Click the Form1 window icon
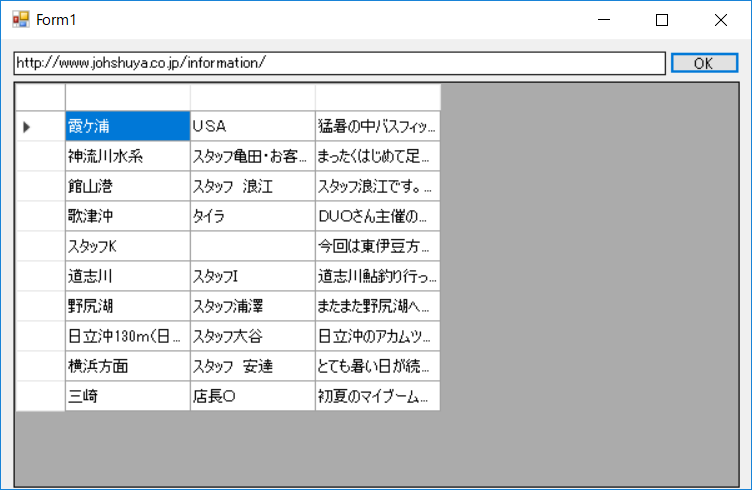This screenshot has height=490, width=752. [21, 20]
